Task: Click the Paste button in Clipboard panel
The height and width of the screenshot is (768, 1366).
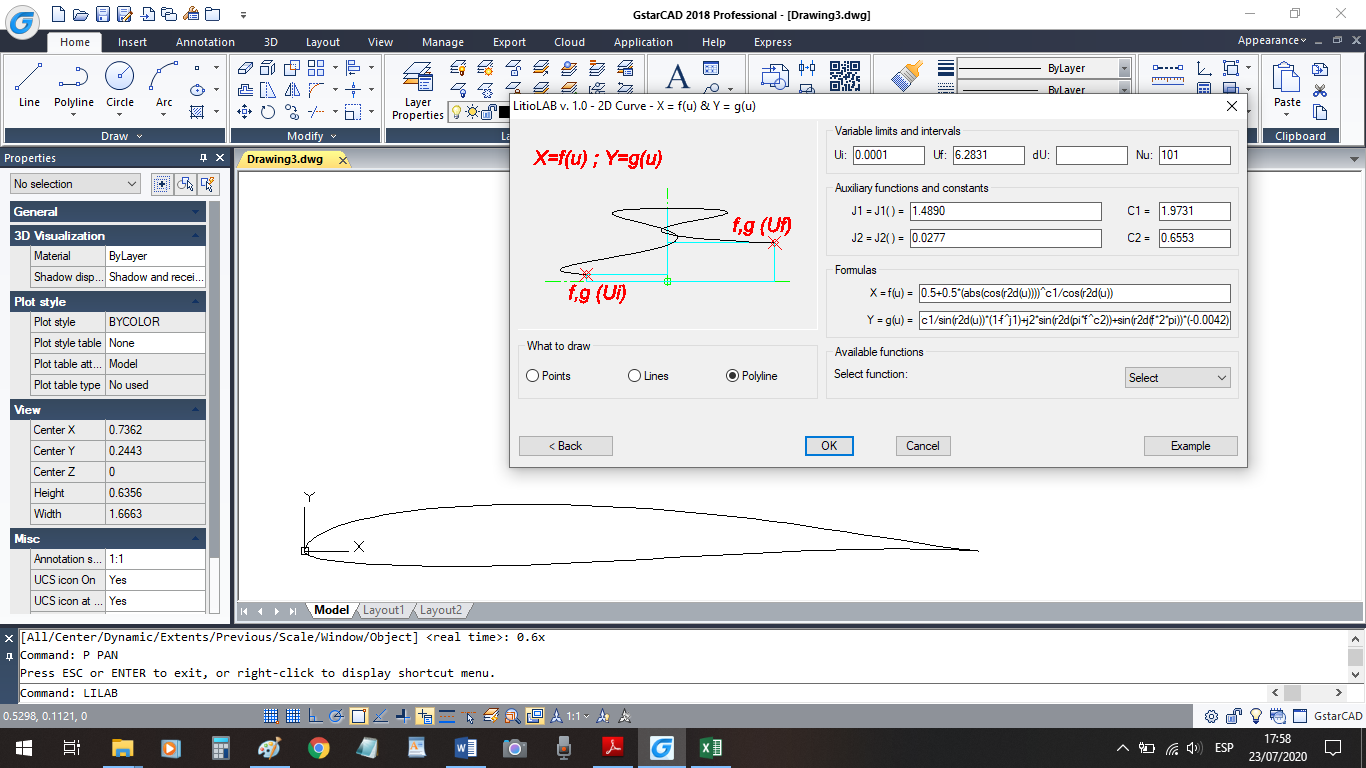Action: point(1287,85)
